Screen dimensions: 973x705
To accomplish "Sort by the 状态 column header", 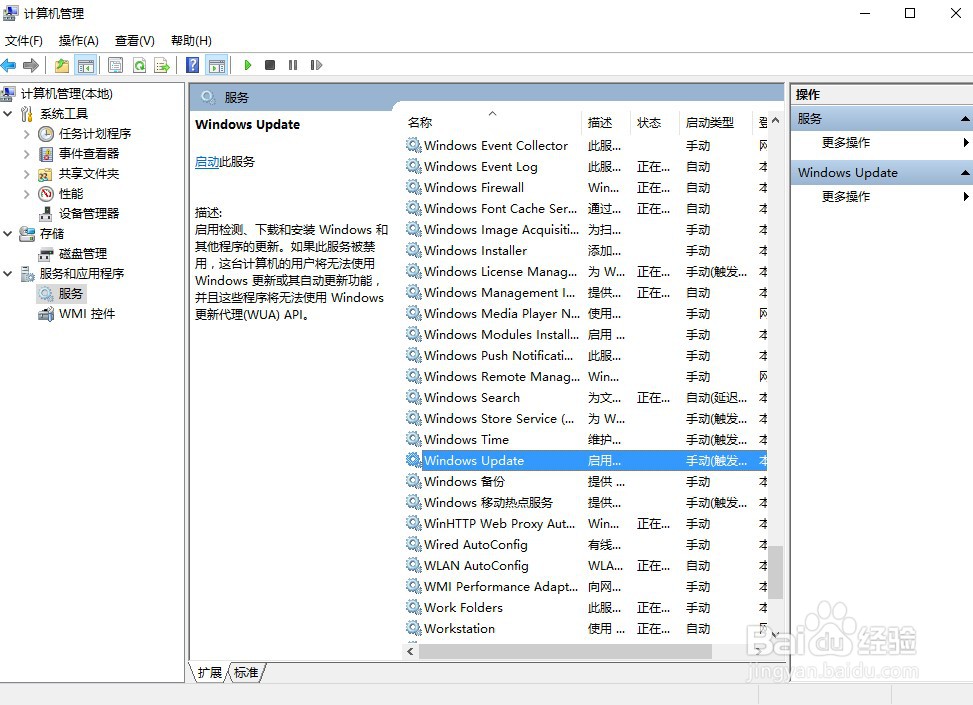I will coord(655,122).
